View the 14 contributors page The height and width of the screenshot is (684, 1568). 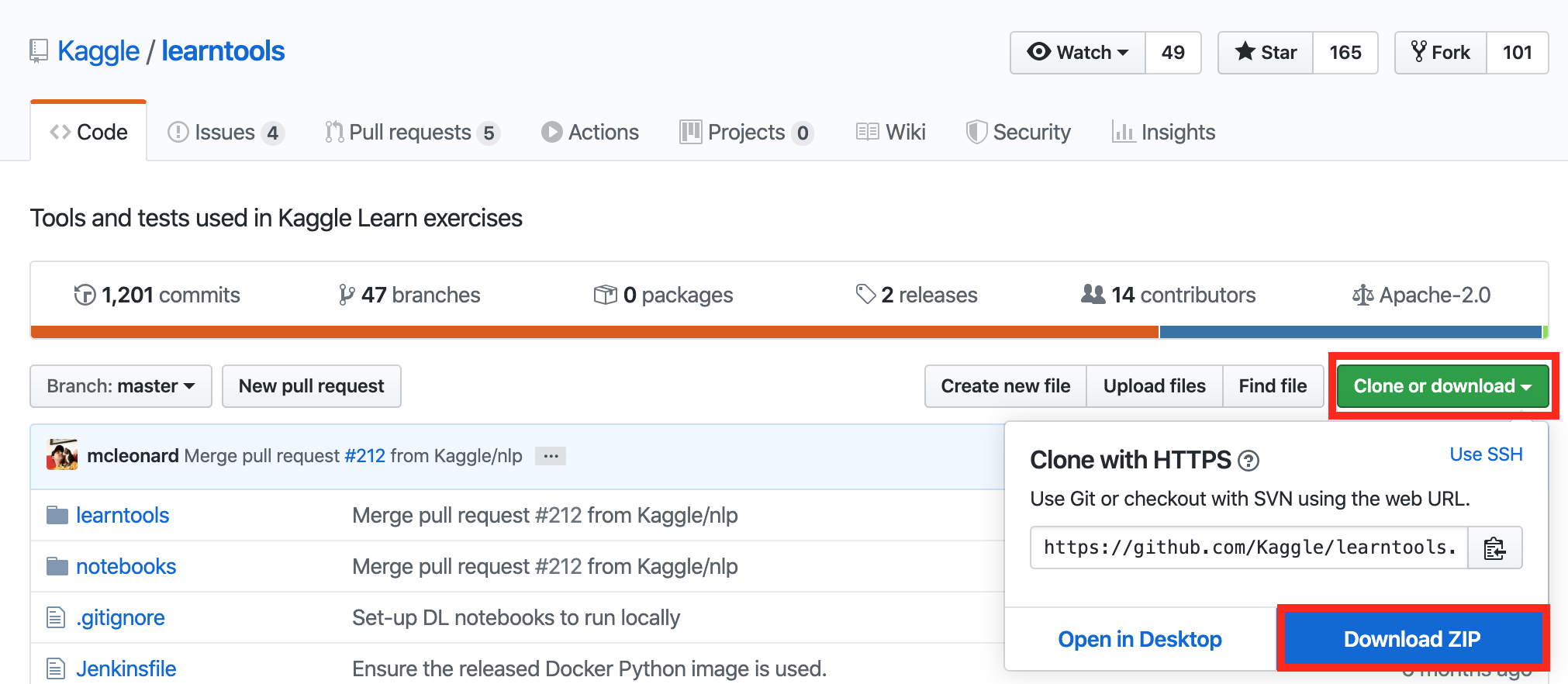click(x=1169, y=295)
